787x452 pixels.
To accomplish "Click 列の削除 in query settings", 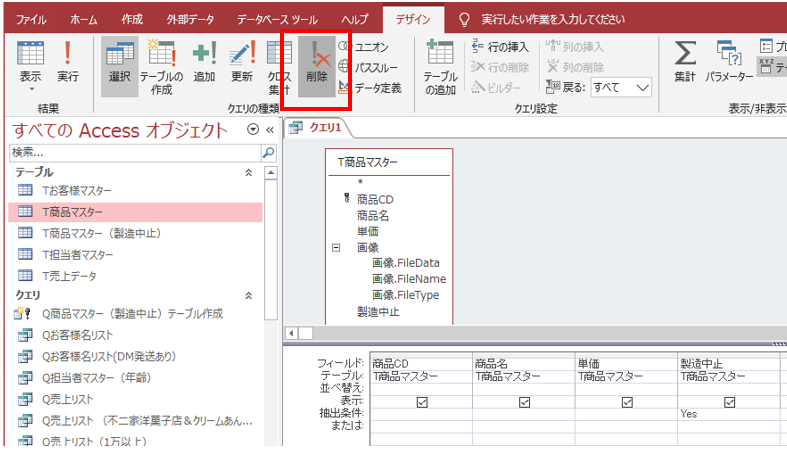I will 575,67.
